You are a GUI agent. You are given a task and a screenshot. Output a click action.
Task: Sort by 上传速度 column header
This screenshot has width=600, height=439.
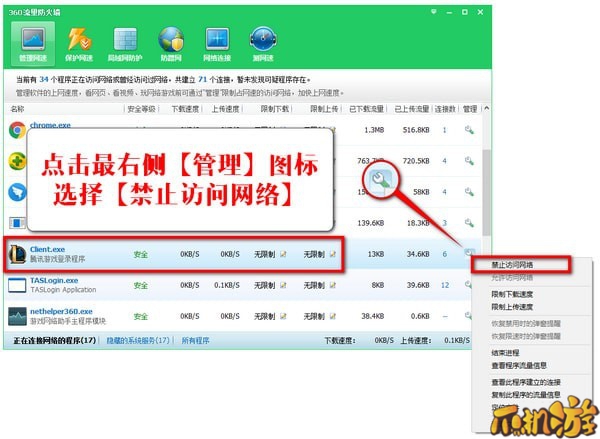225,109
